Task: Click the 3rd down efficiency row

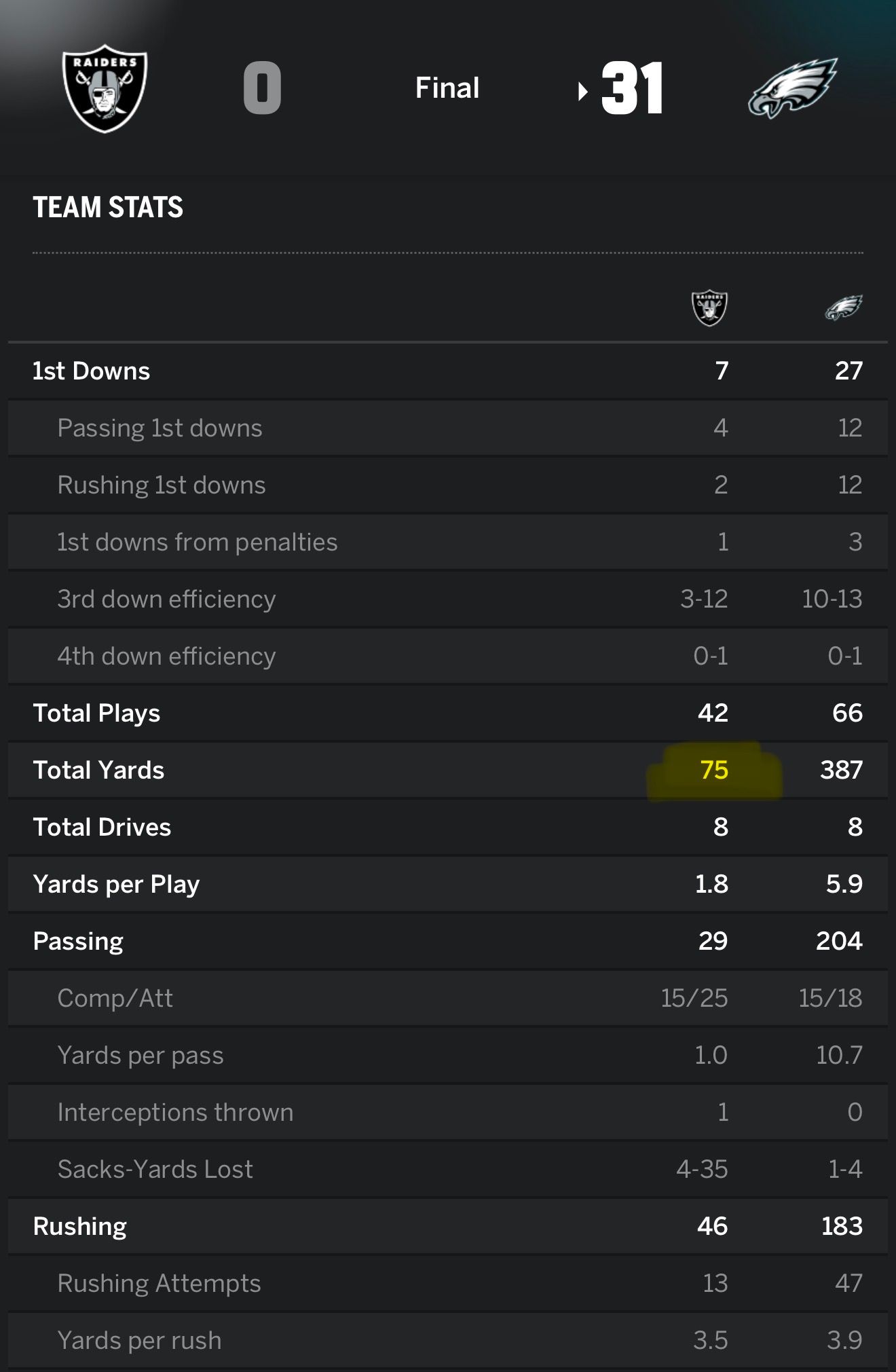Action: (x=166, y=599)
